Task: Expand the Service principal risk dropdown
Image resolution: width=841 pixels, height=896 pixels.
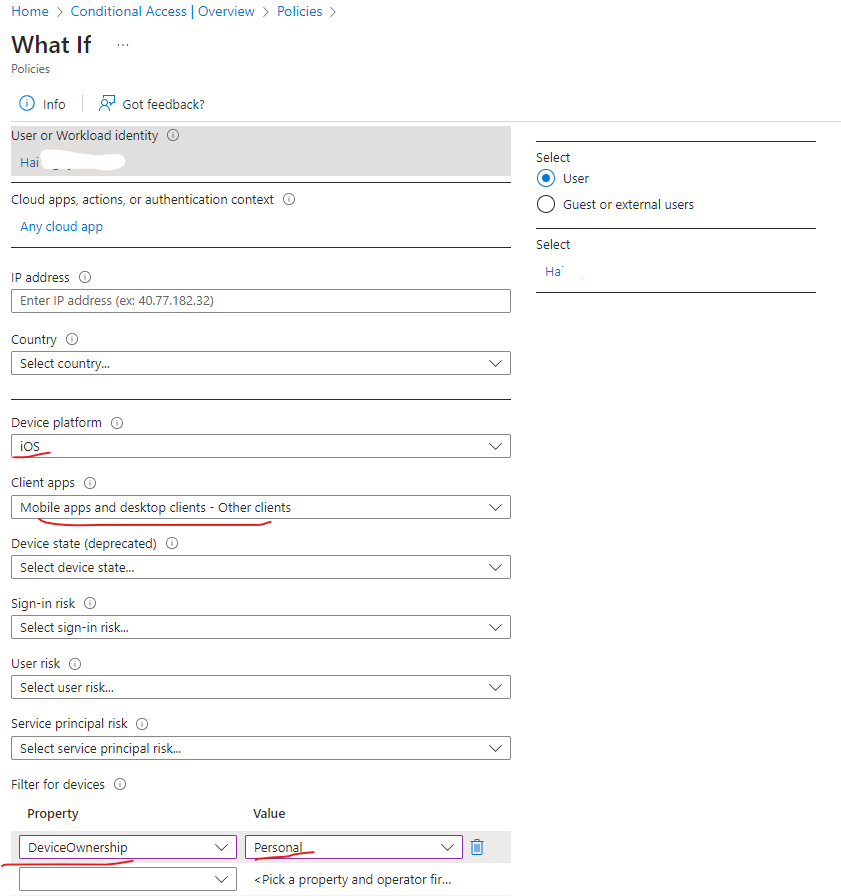Action: (260, 748)
